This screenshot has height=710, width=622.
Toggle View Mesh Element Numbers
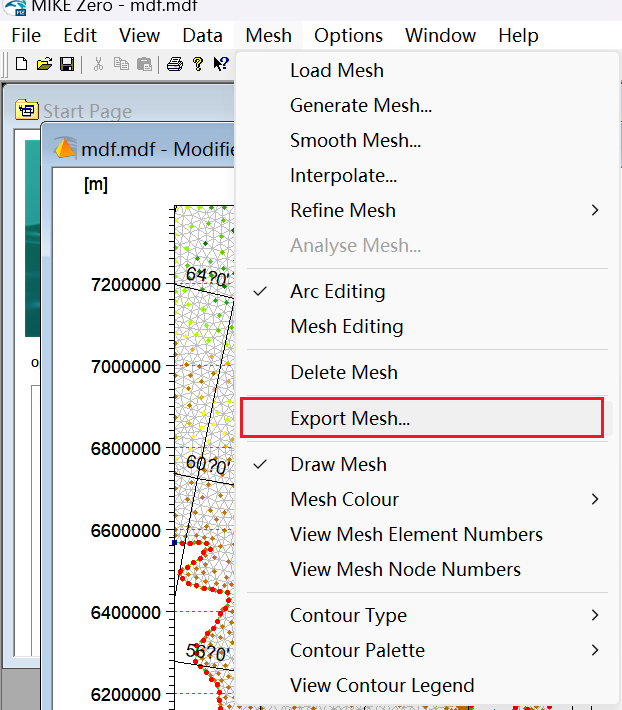click(427, 534)
